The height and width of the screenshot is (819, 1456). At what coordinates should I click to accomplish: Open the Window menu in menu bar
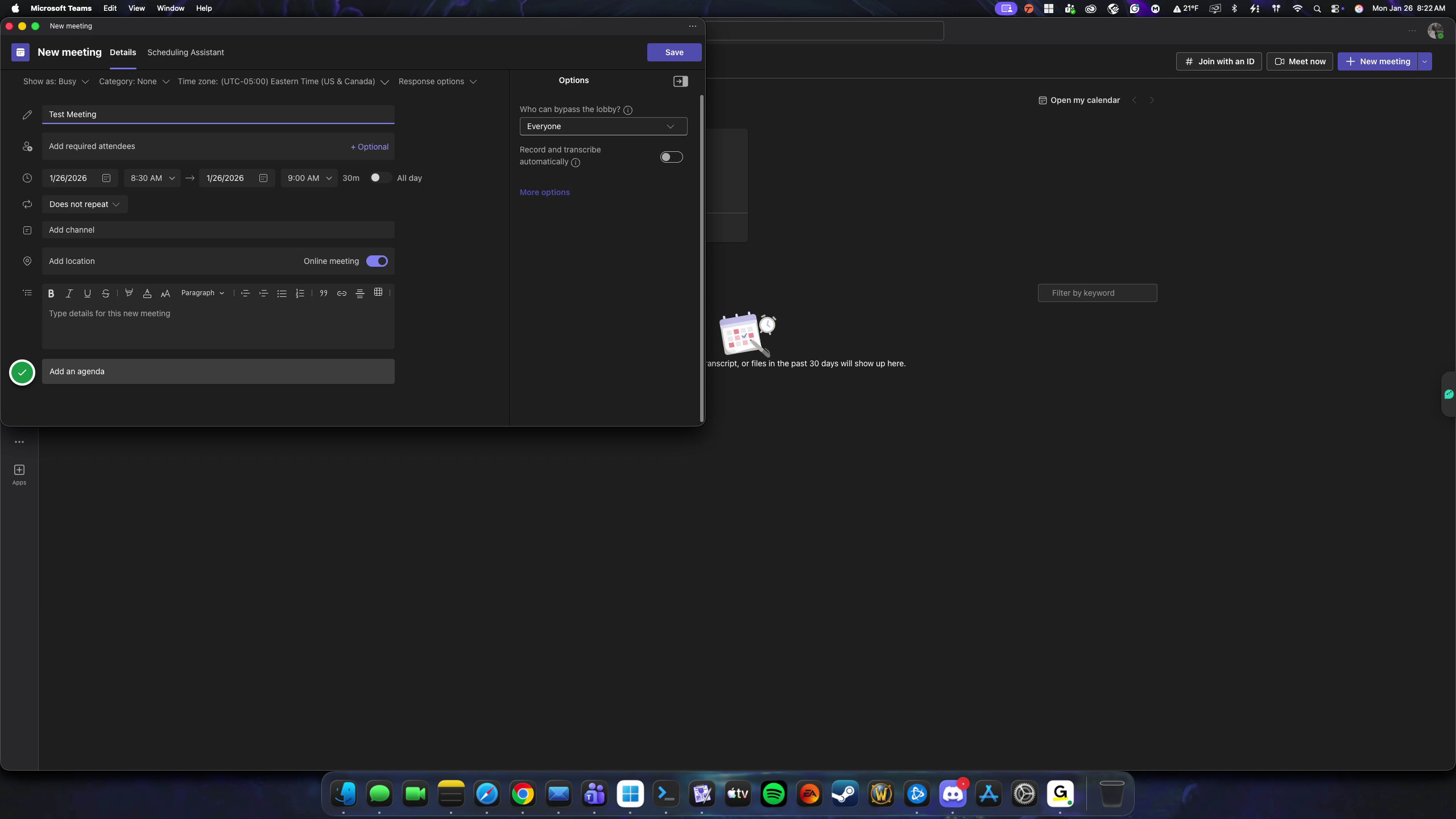[171, 8]
